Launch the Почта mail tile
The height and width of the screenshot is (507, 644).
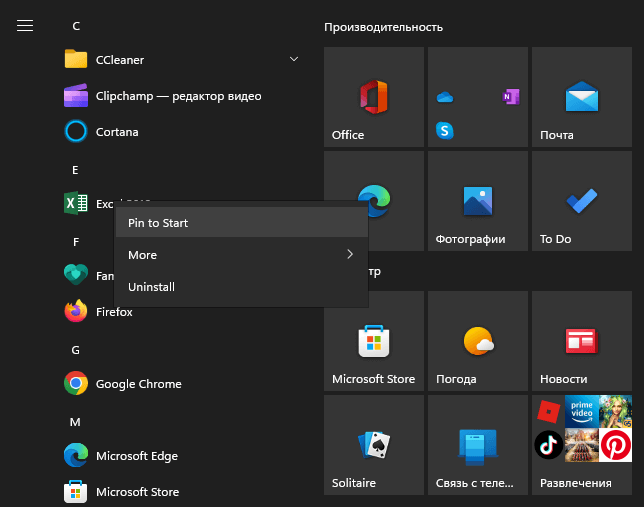[582, 97]
